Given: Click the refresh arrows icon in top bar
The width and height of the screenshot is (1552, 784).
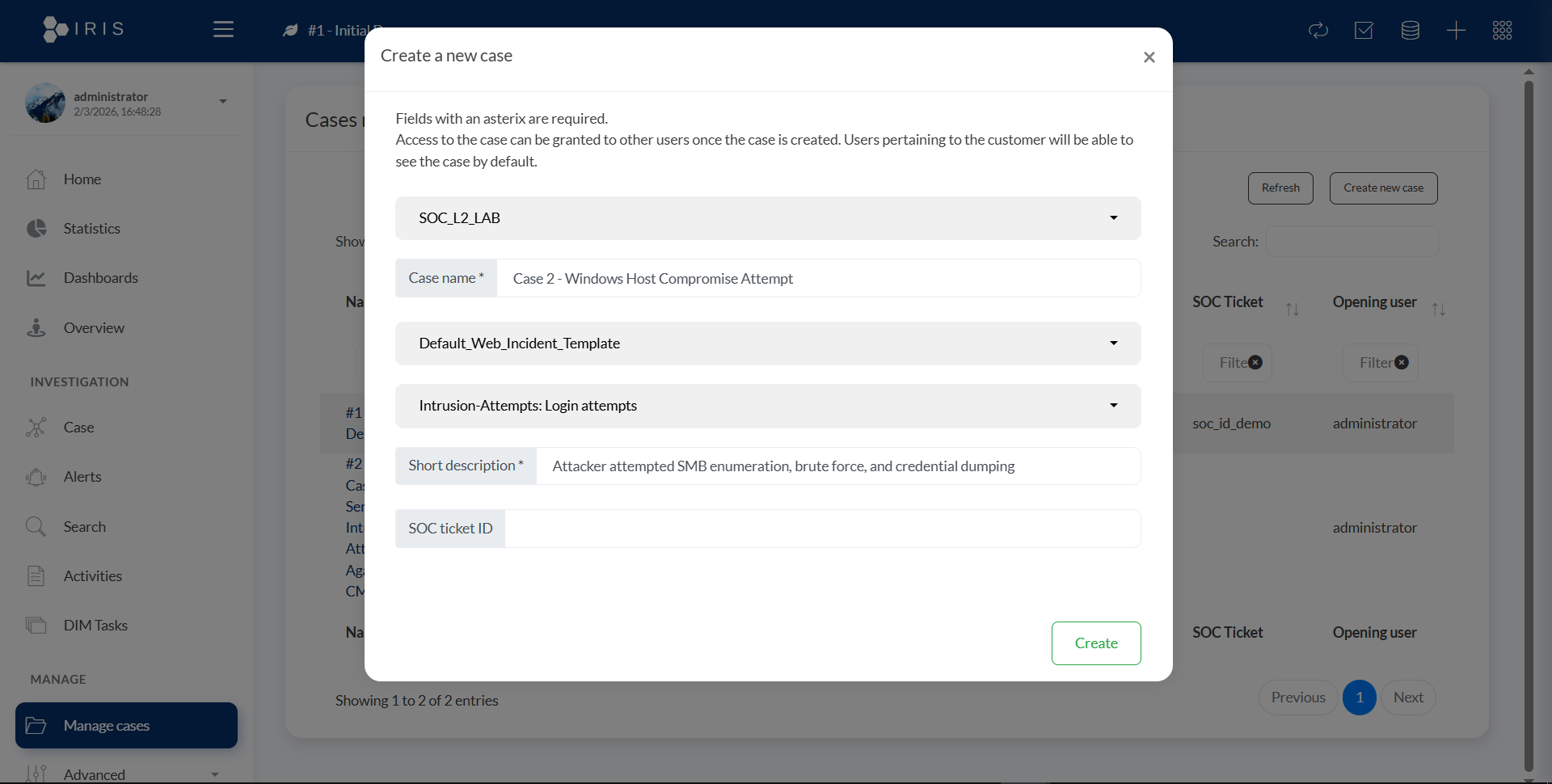Looking at the screenshot, I should tap(1318, 31).
